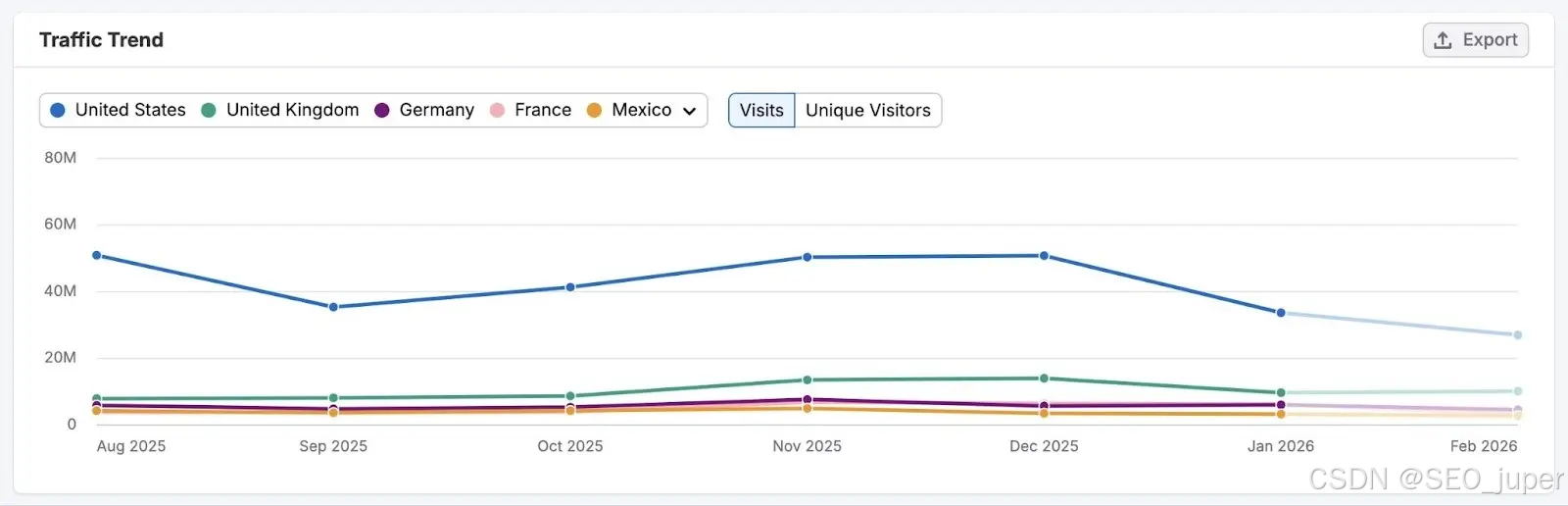Click United States data point for Aug 2025
The height and width of the screenshot is (506, 1568).
point(96,255)
